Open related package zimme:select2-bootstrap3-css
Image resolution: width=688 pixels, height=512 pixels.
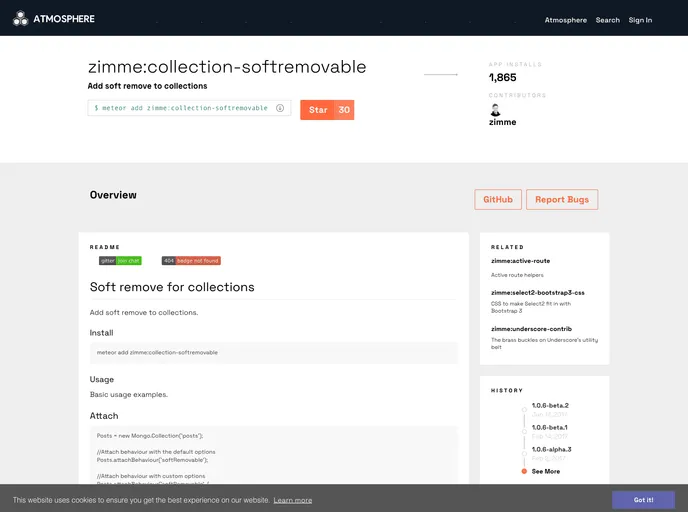click(538, 293)
